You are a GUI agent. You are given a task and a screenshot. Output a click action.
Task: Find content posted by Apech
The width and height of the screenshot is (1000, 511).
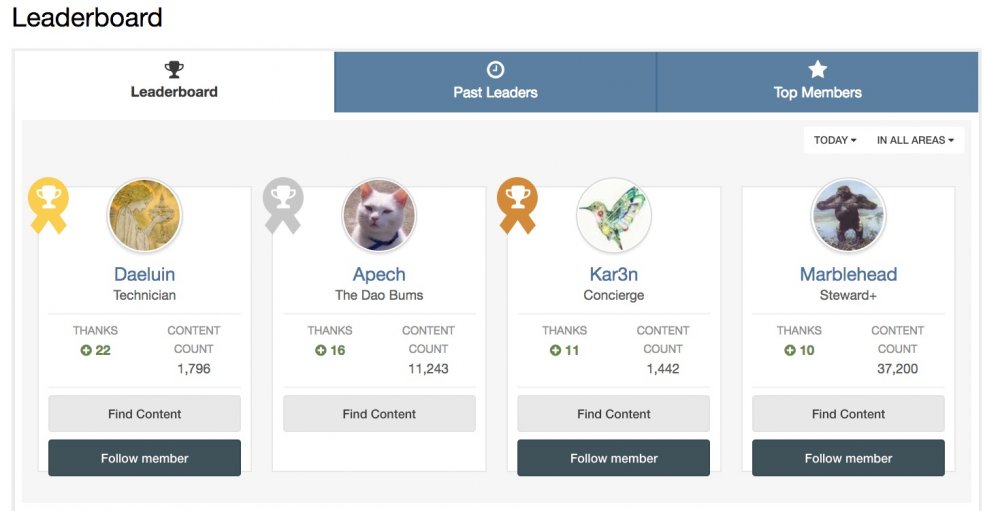tap(379, 414)
